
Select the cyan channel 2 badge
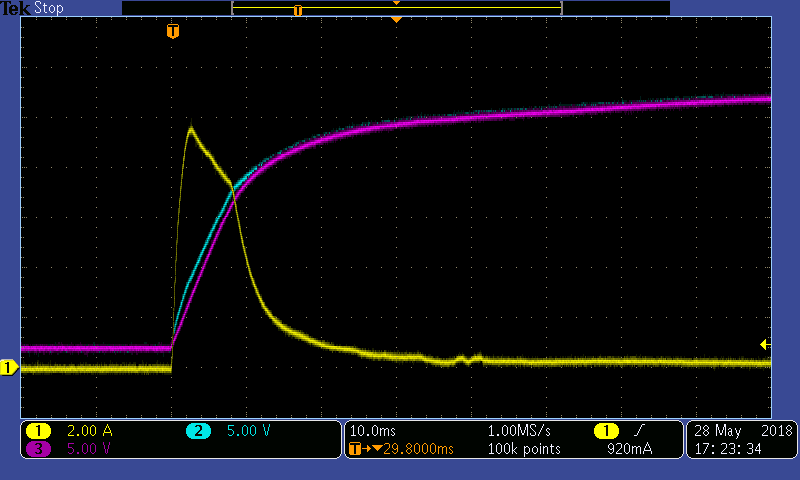point(198,431)
